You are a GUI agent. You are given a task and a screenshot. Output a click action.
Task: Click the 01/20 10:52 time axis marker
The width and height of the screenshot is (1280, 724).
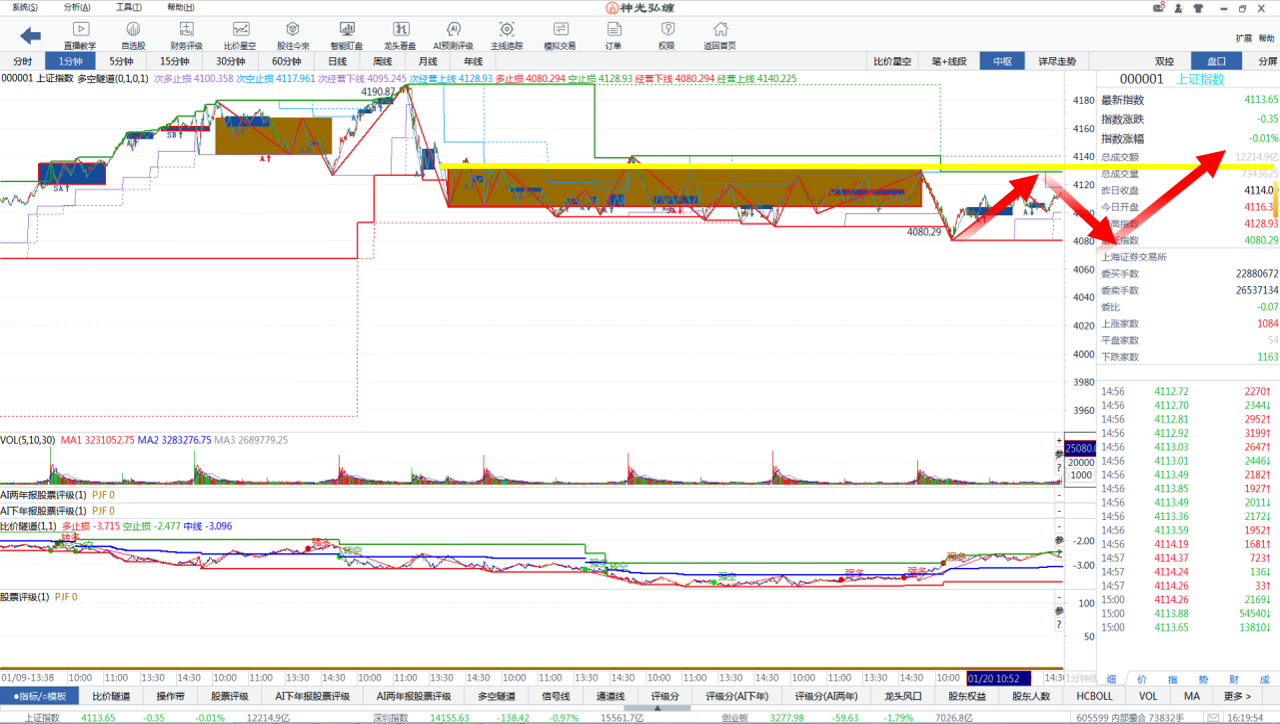click(996, 678)
